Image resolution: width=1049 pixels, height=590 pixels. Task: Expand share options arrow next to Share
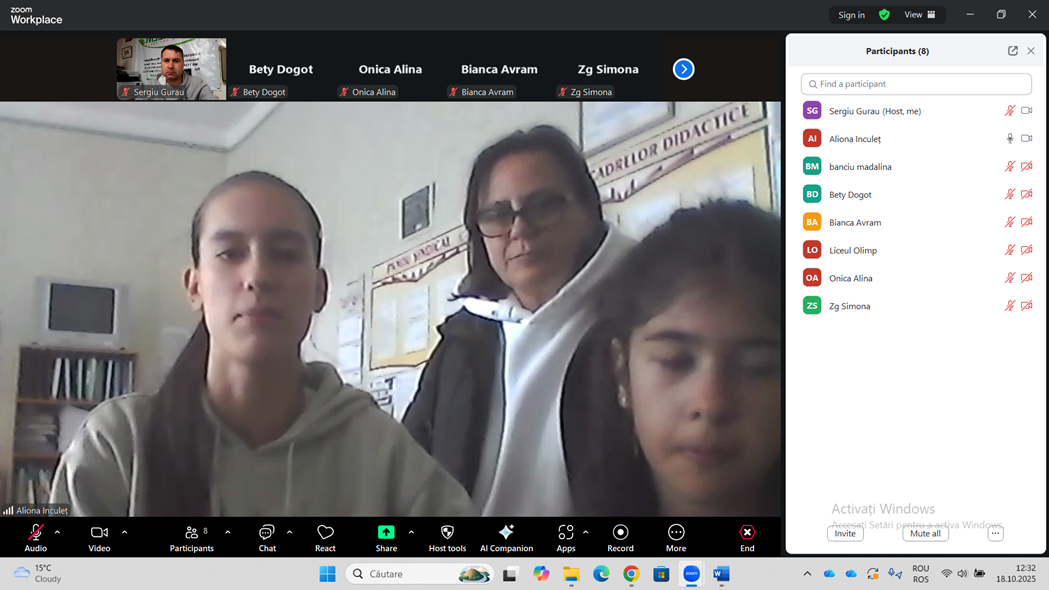[x=411, y=532]
